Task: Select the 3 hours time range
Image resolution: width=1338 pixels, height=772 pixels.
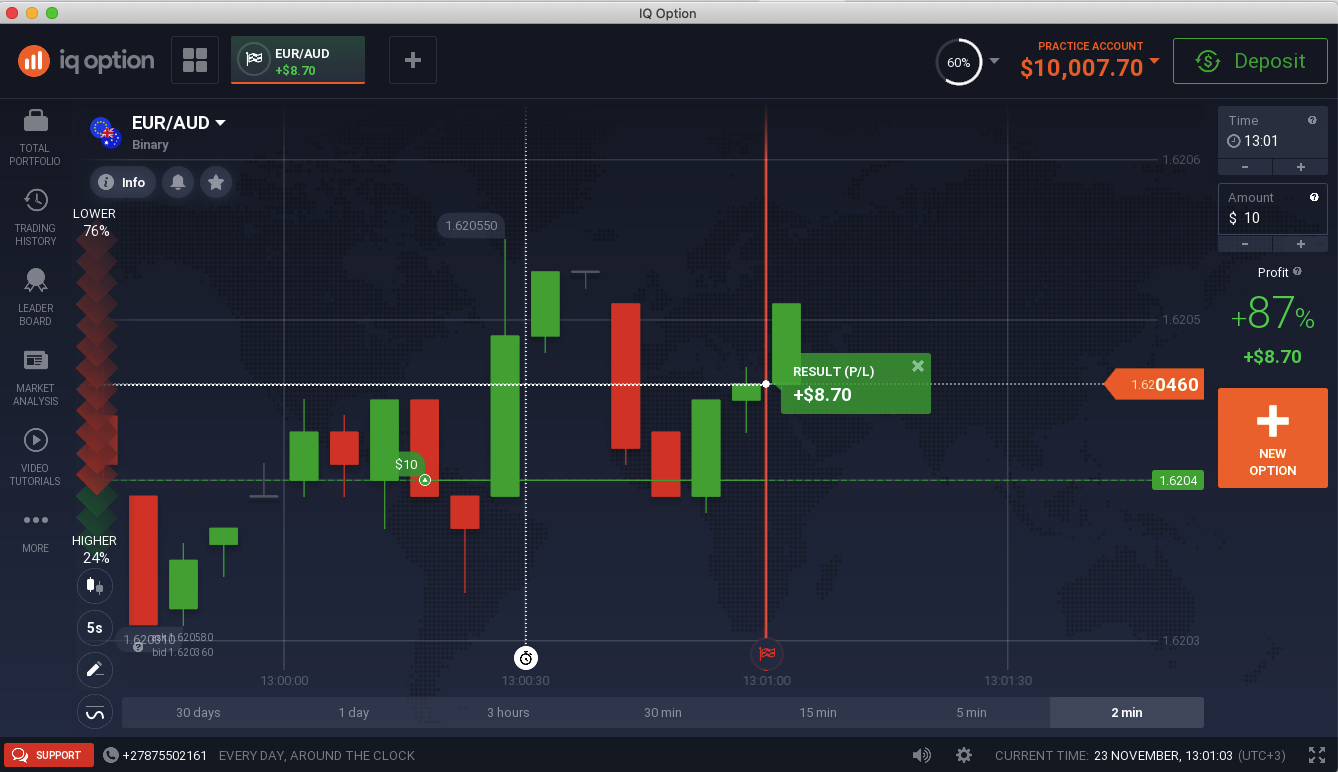Action: 508,712
